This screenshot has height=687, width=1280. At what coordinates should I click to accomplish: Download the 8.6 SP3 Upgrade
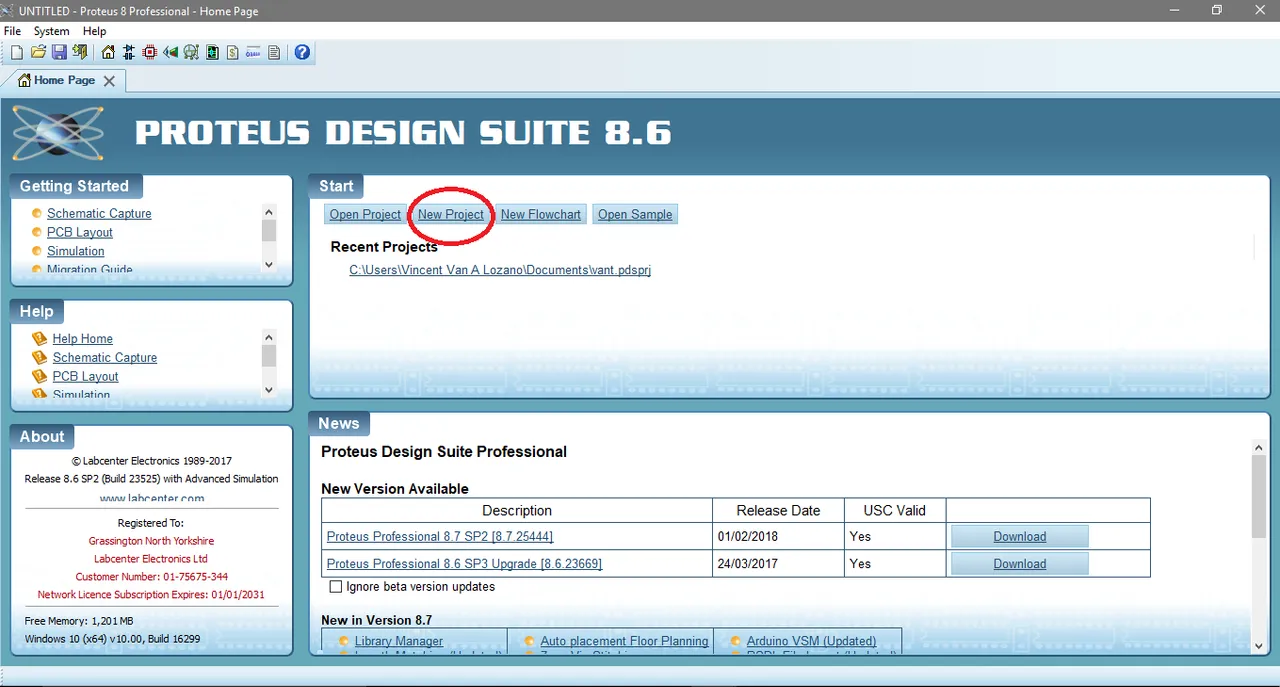[1019, 563]
